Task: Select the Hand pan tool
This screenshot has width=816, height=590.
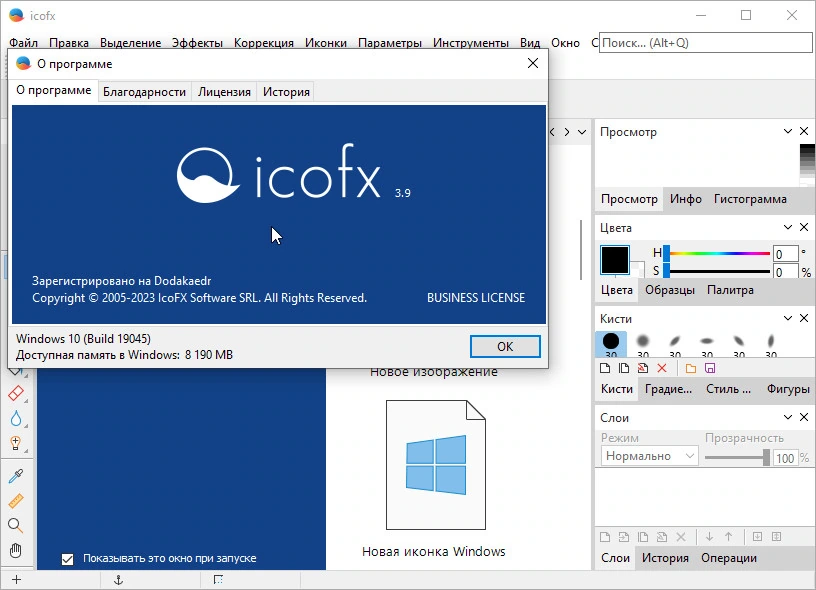Action: click(16, 550)
